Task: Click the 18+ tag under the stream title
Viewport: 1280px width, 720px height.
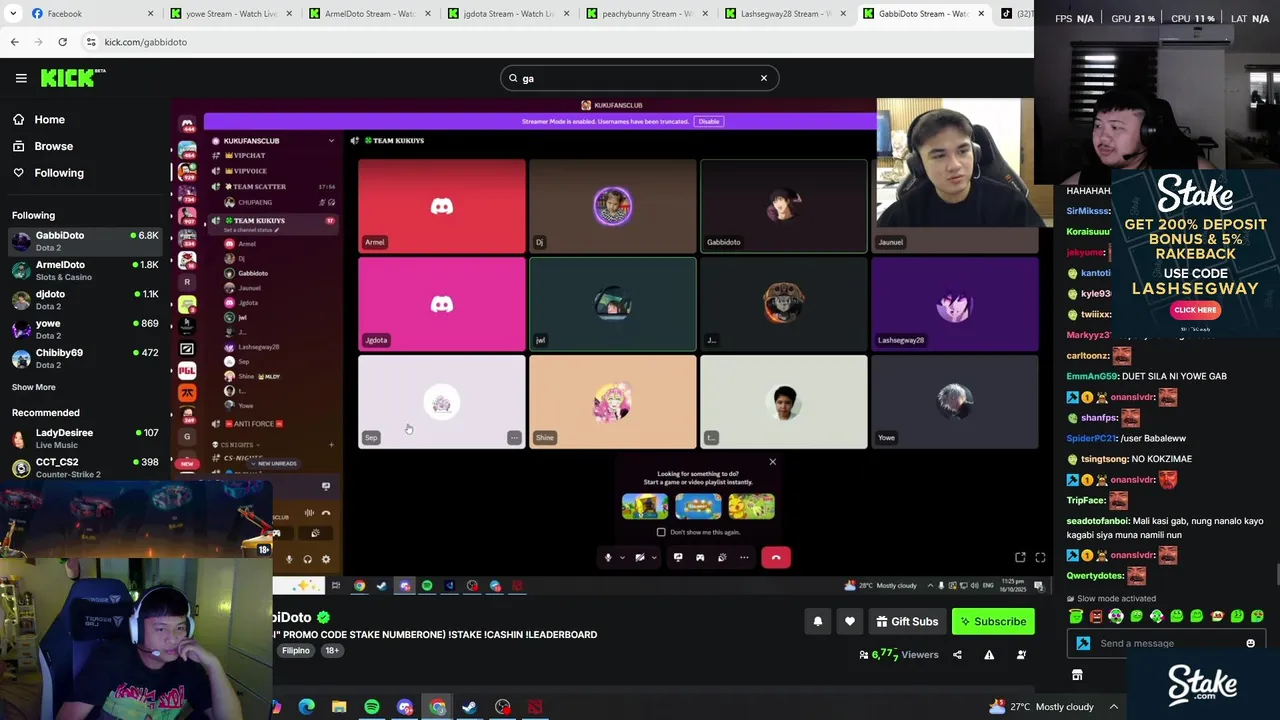Action: 332,650
